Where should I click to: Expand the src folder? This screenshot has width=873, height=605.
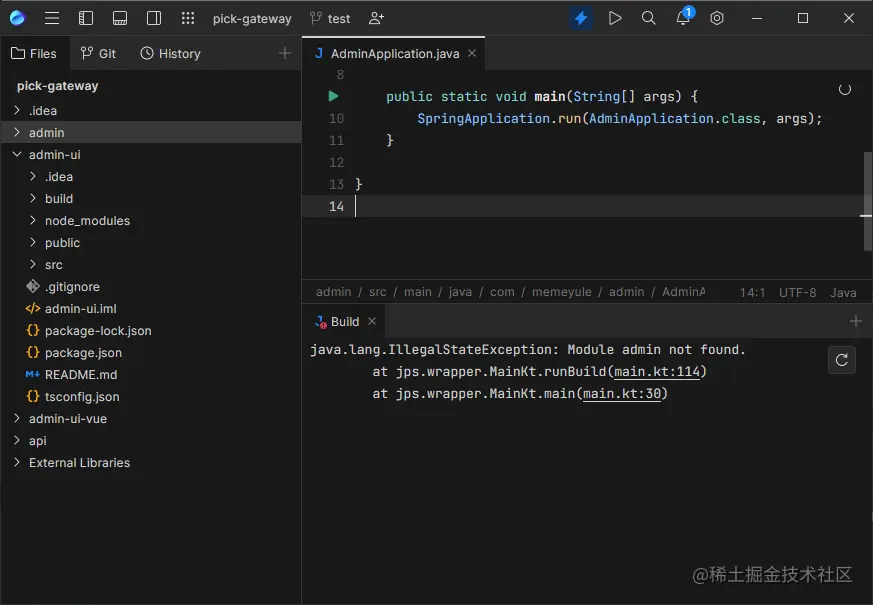click(33, 264)
